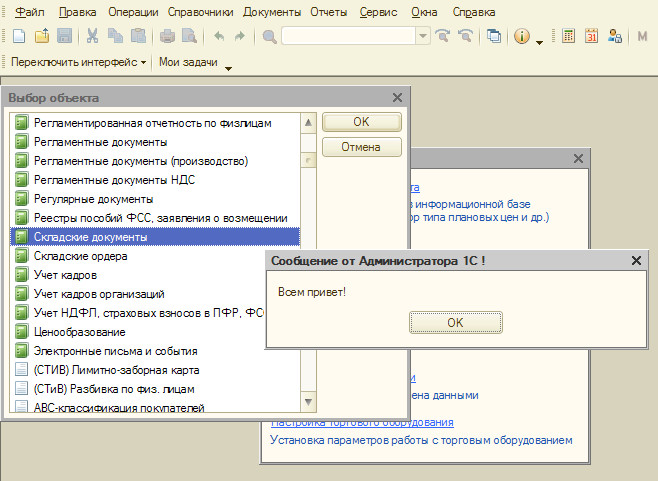Confirm selection with OK in Выбор объекта
This screenshot has width=658, height=481.
[x=361, y=122]
